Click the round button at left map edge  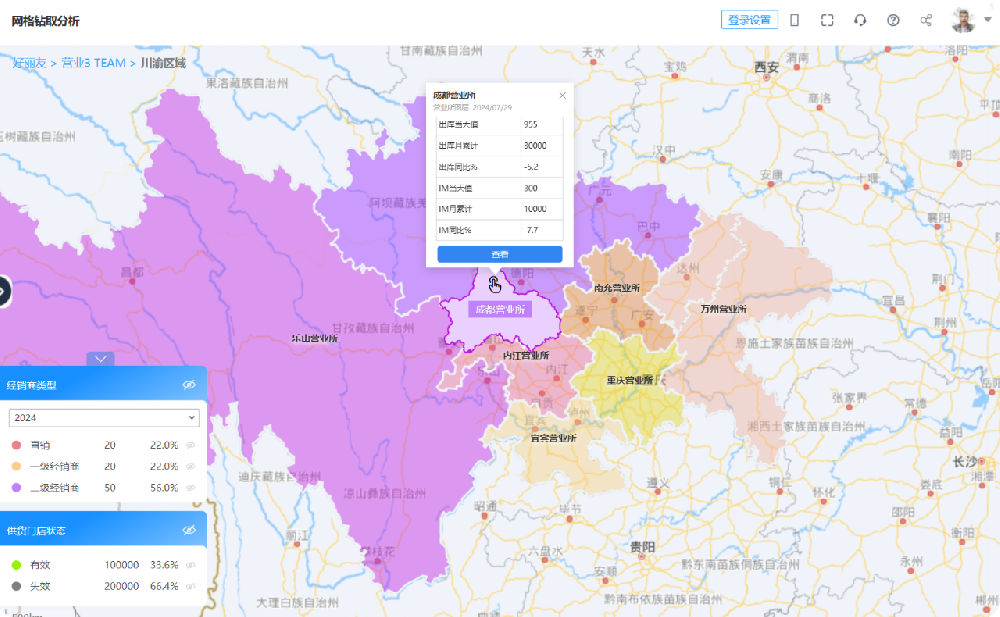point(3,291)
